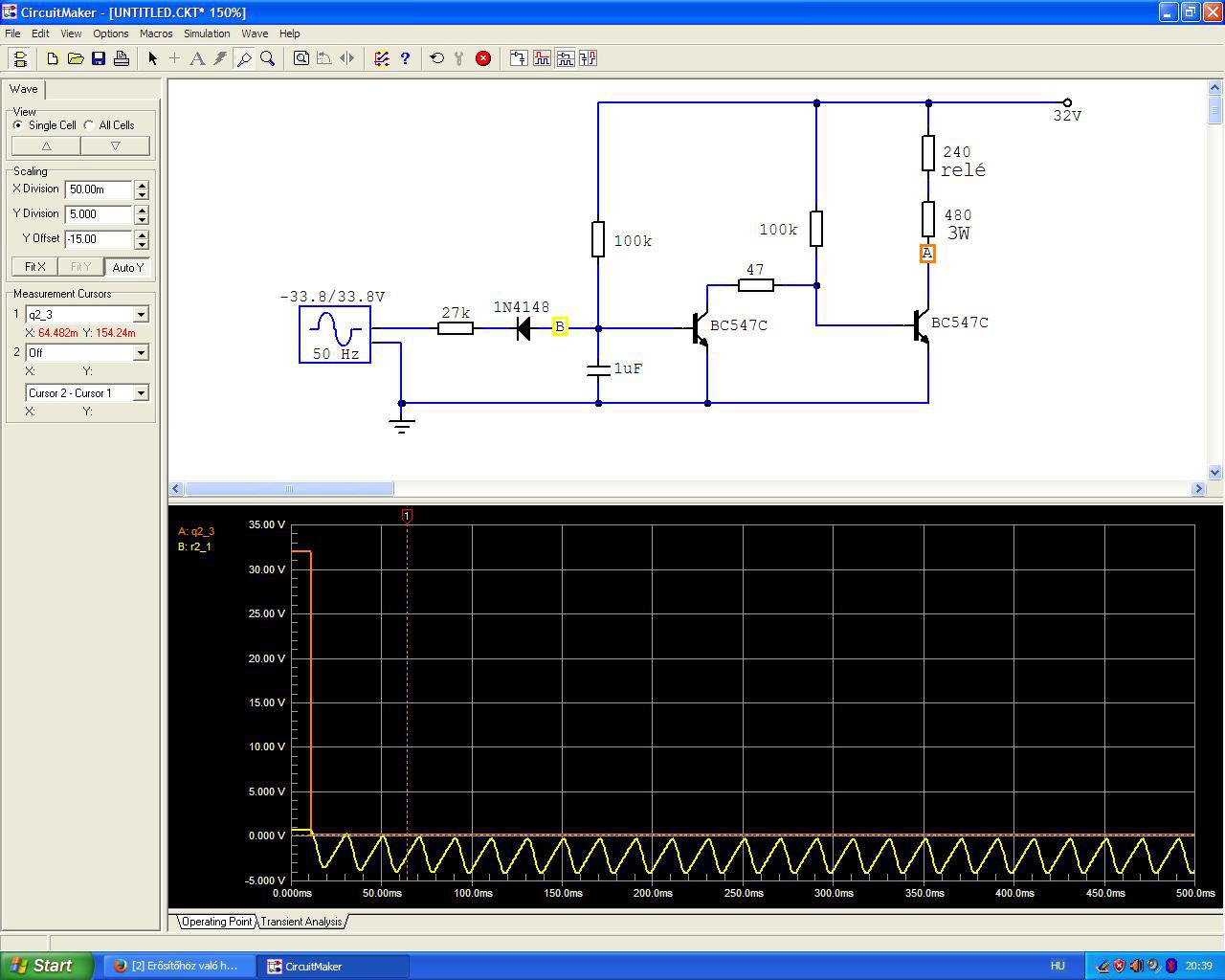Select the Zoom magnifier tool

click(x=267, y=58)
